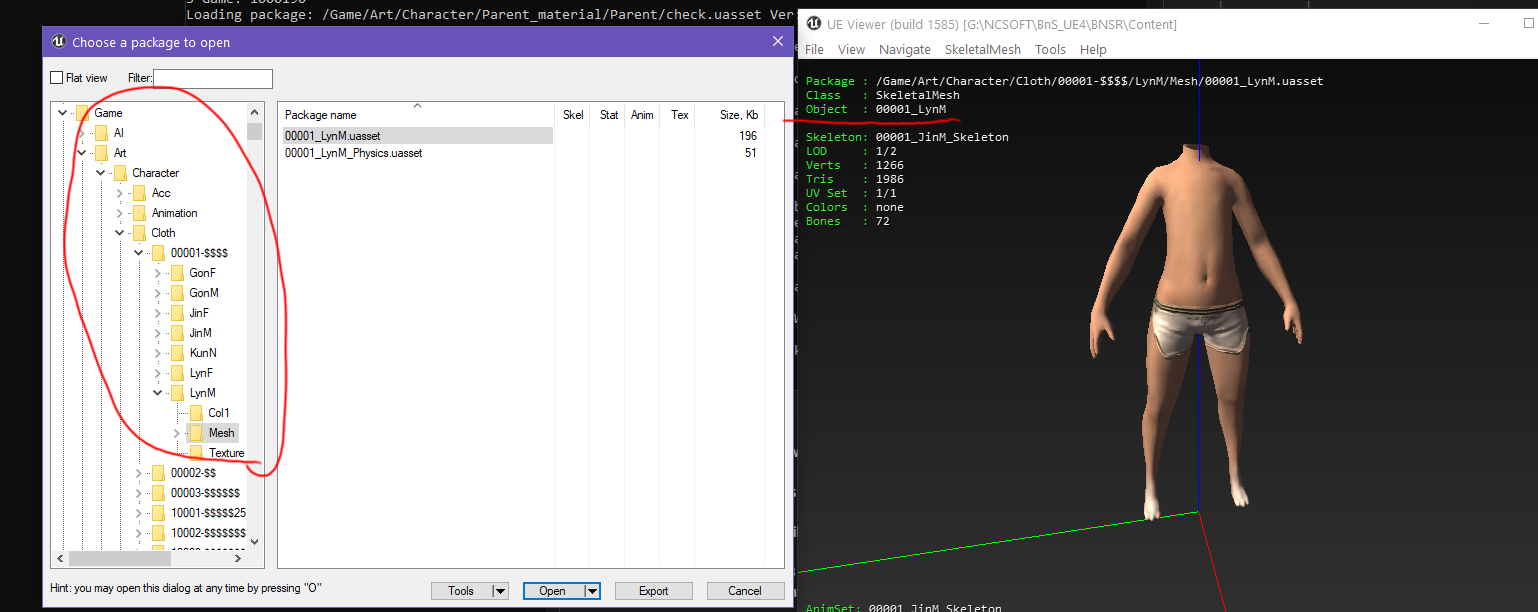Click the folder icon beside Character
Screen dimensions: 1538x612
coord(120,173)
